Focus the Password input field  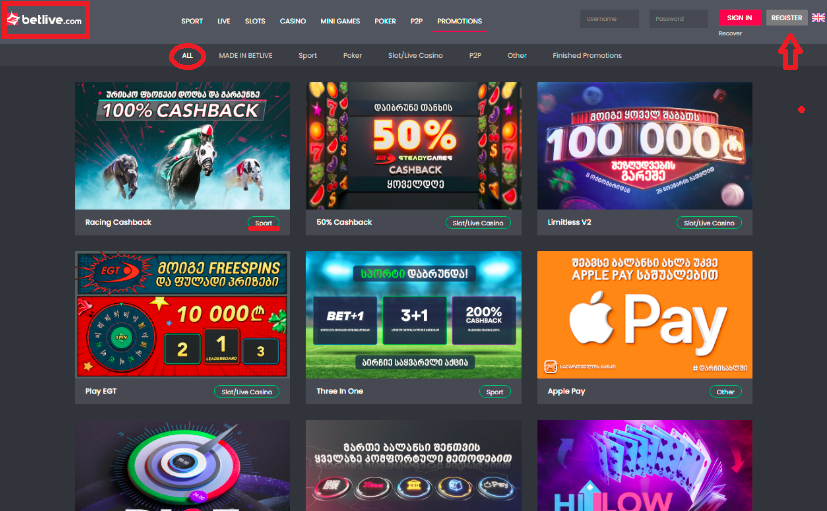click(x=678, y=19)
